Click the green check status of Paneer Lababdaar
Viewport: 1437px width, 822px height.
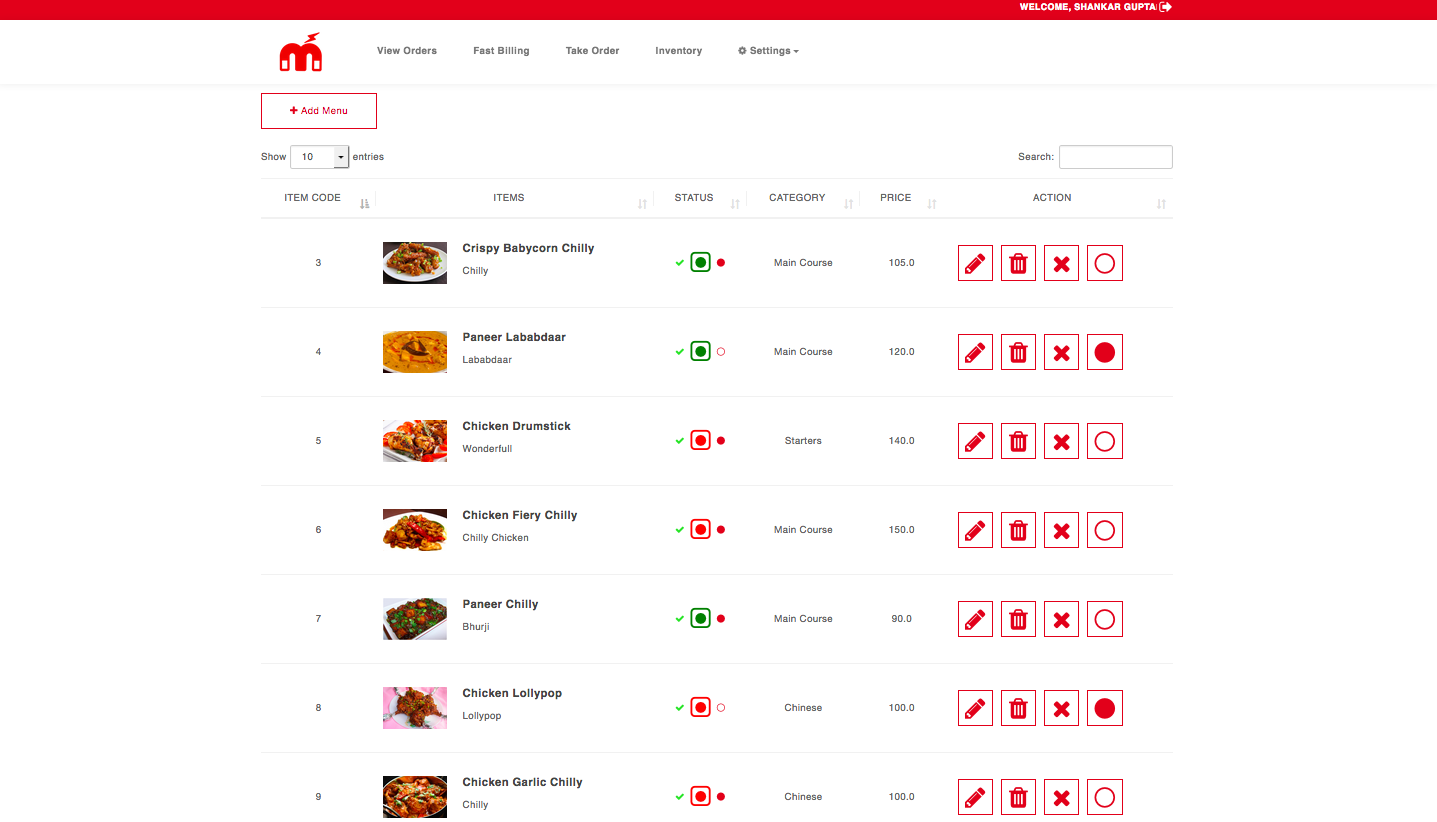pos(680,352)
